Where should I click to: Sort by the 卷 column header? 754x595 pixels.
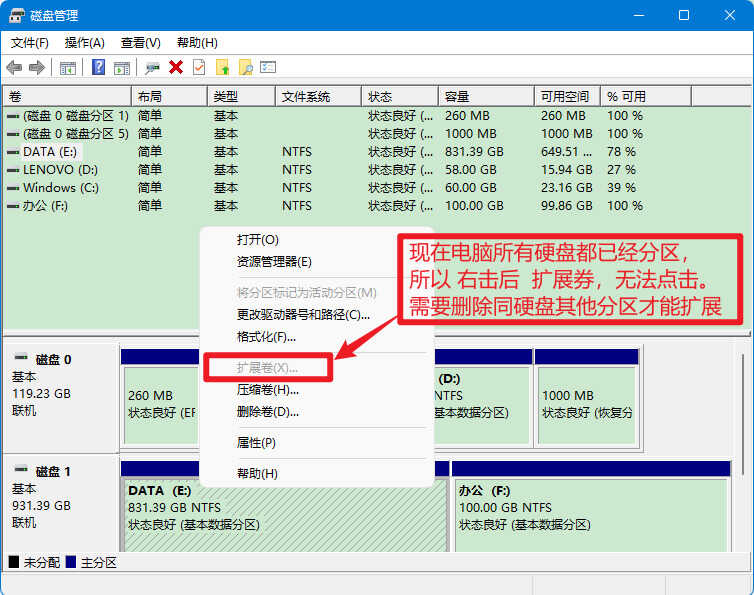pyautogui.click(x=67, y=97)
